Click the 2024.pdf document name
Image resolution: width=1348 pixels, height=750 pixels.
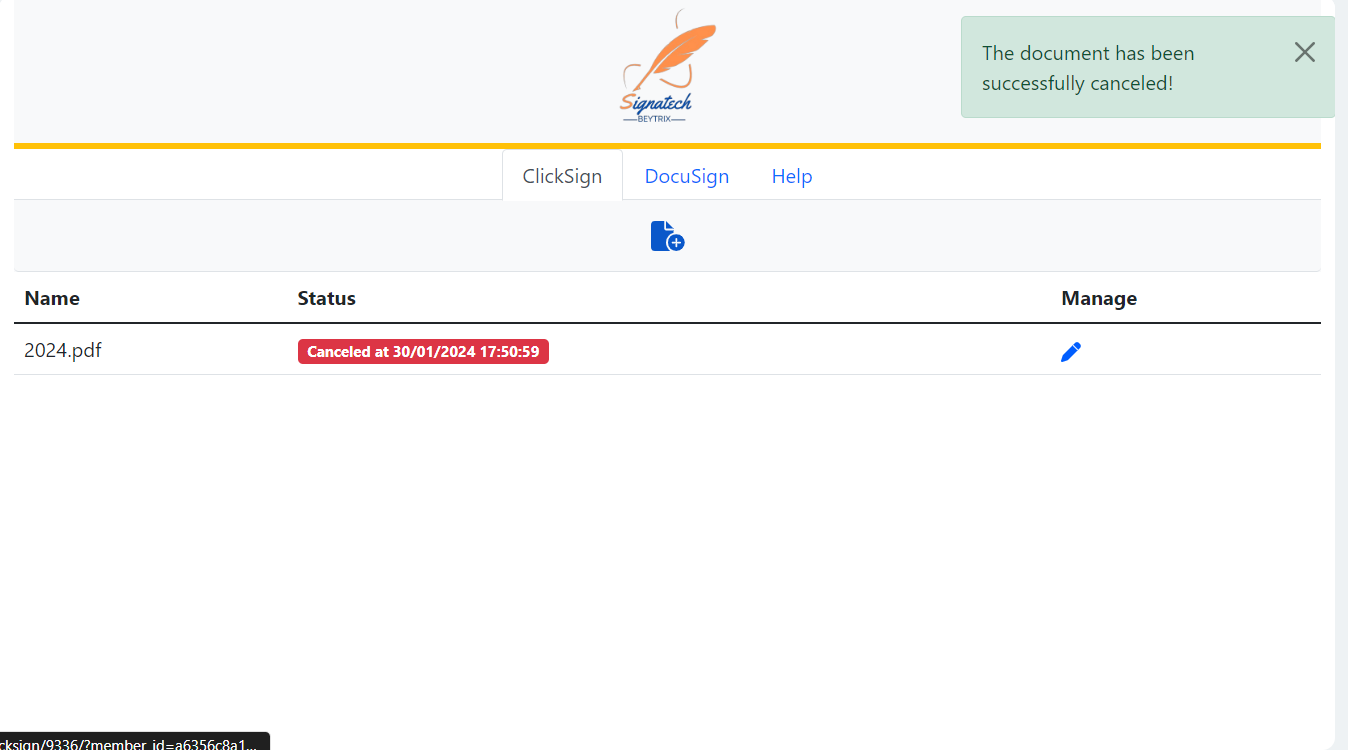(63, 351)
